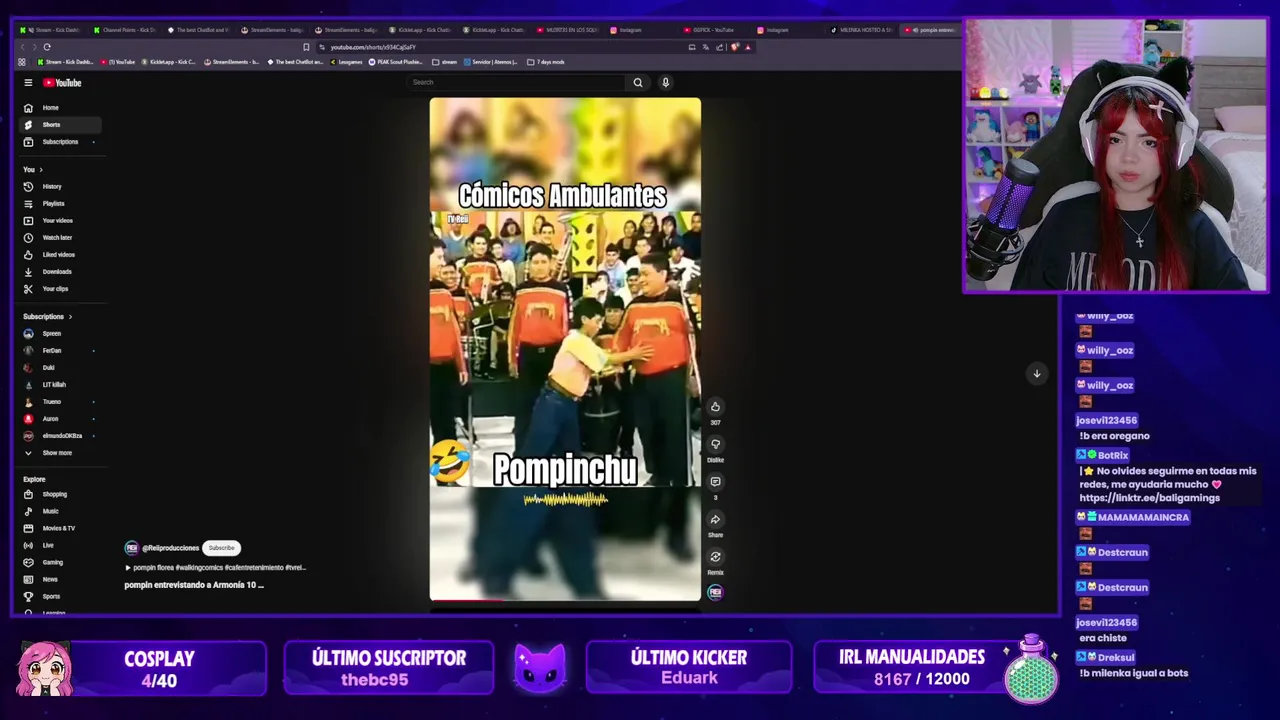The width and height of the screenshot is (1280, 720).
Task: Open Music in Explore section
Action: (x=60, y=511)
